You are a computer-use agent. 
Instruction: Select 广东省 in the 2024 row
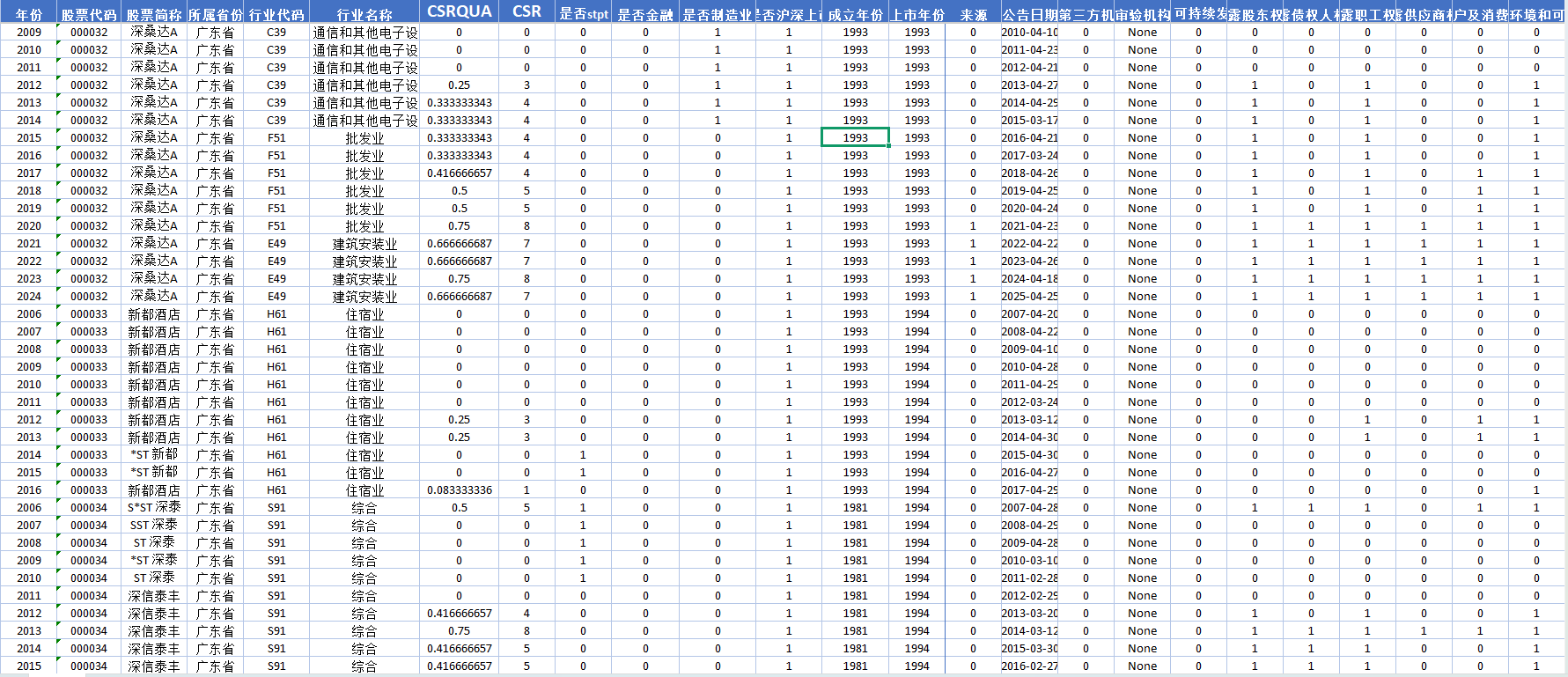tap(215, 296)
